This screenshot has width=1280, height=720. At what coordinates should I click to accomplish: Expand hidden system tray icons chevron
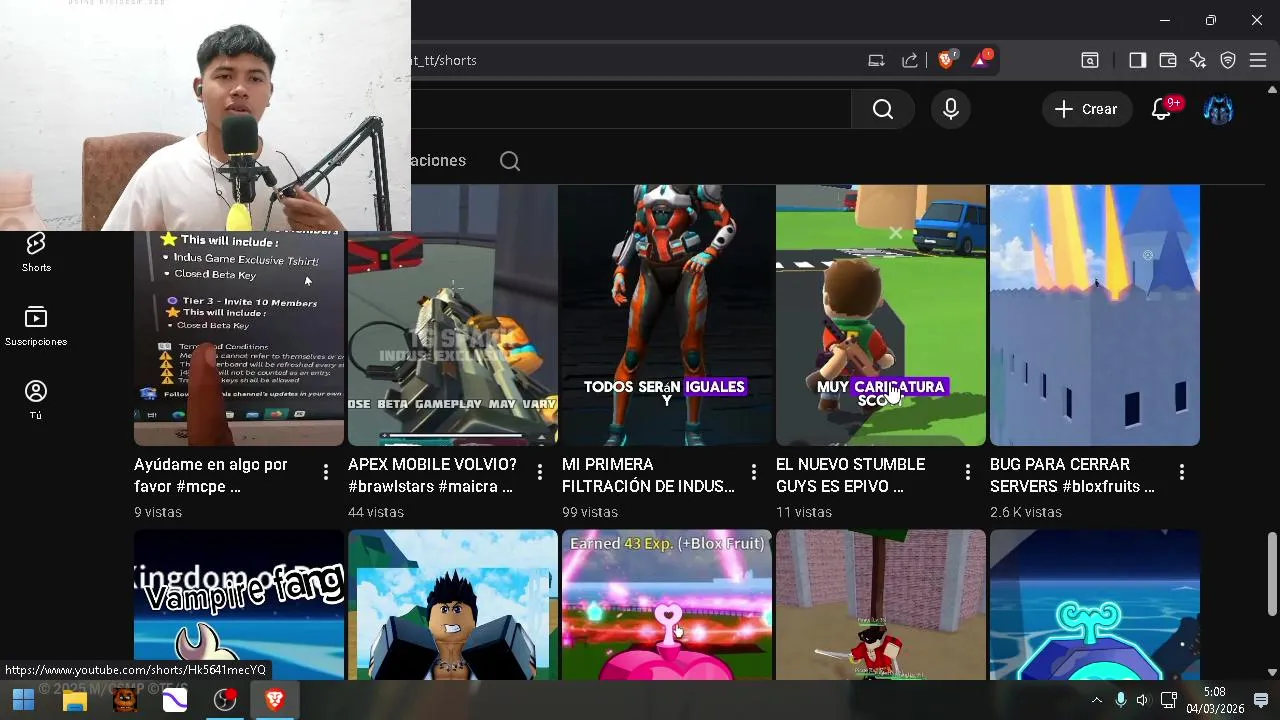click(1097, 700)
